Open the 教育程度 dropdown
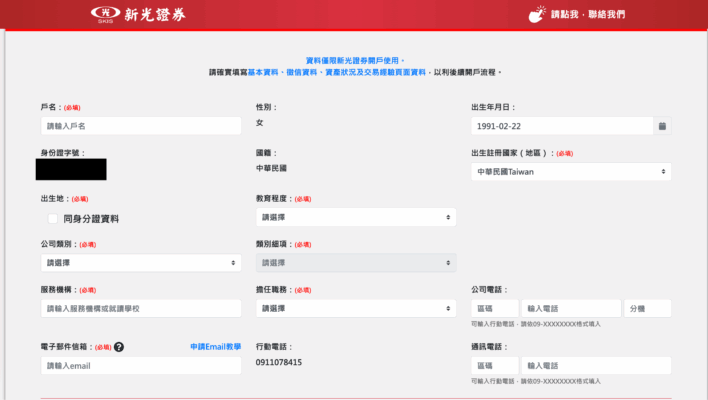 pyautogui.click(x=356, y=217)
